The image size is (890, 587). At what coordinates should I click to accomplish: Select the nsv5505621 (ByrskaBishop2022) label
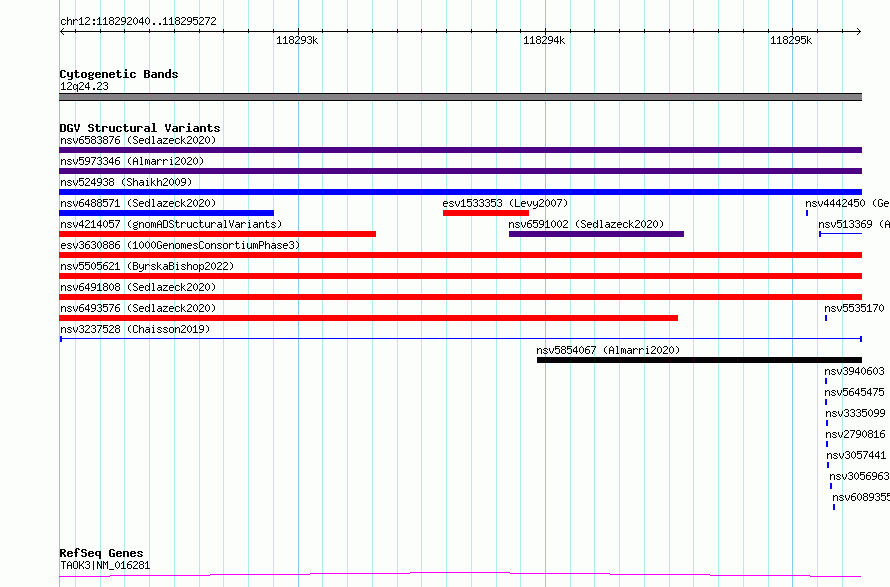click(147, 266)
